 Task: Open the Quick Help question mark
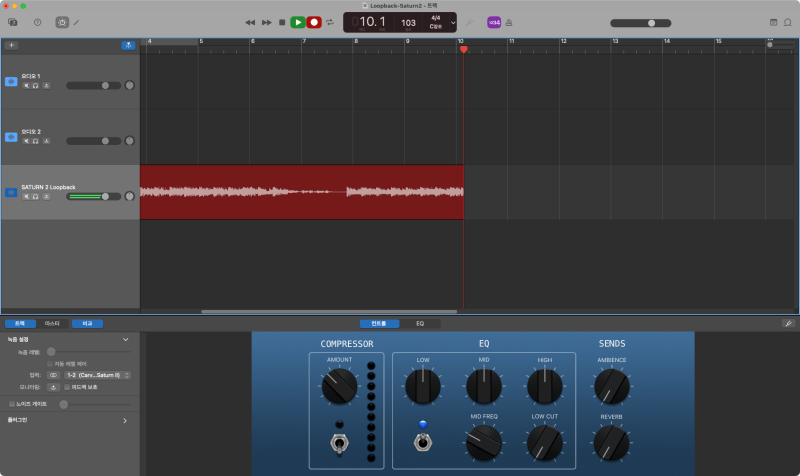pos(37,22)
